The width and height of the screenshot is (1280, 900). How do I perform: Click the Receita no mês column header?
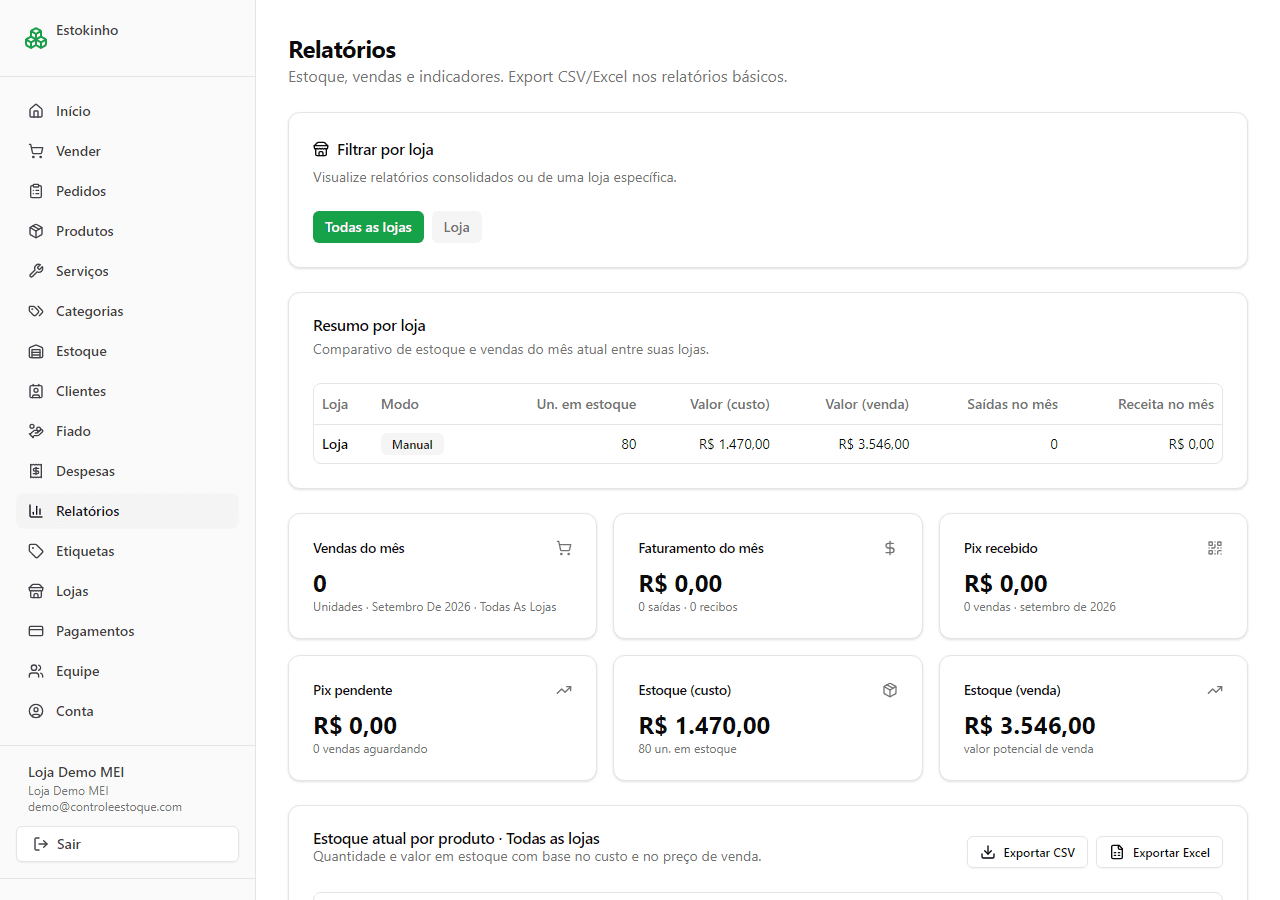point(1166,404)
